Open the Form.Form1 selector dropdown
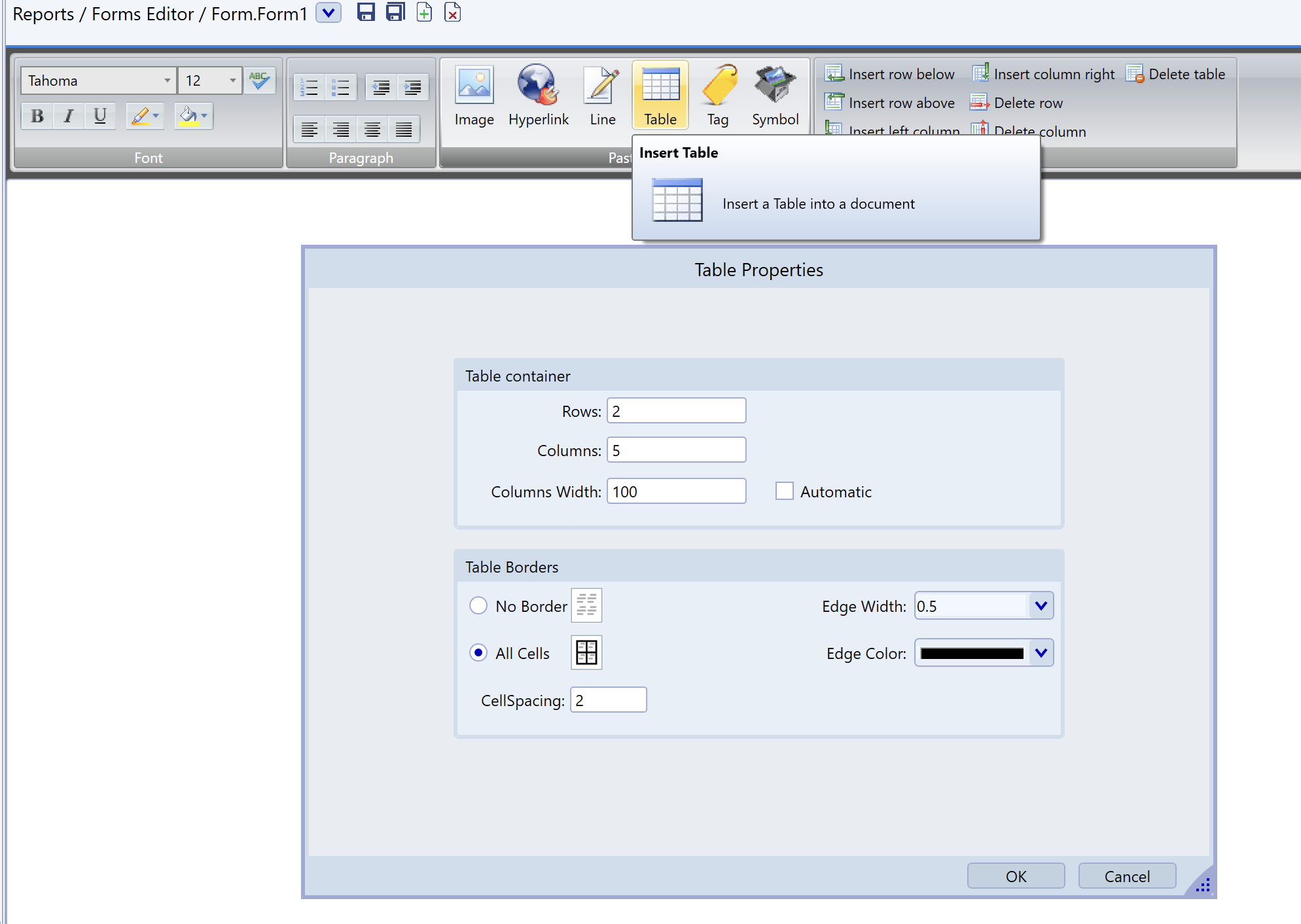This screenshot has height=924, width=1301. (x=329, y=13)
